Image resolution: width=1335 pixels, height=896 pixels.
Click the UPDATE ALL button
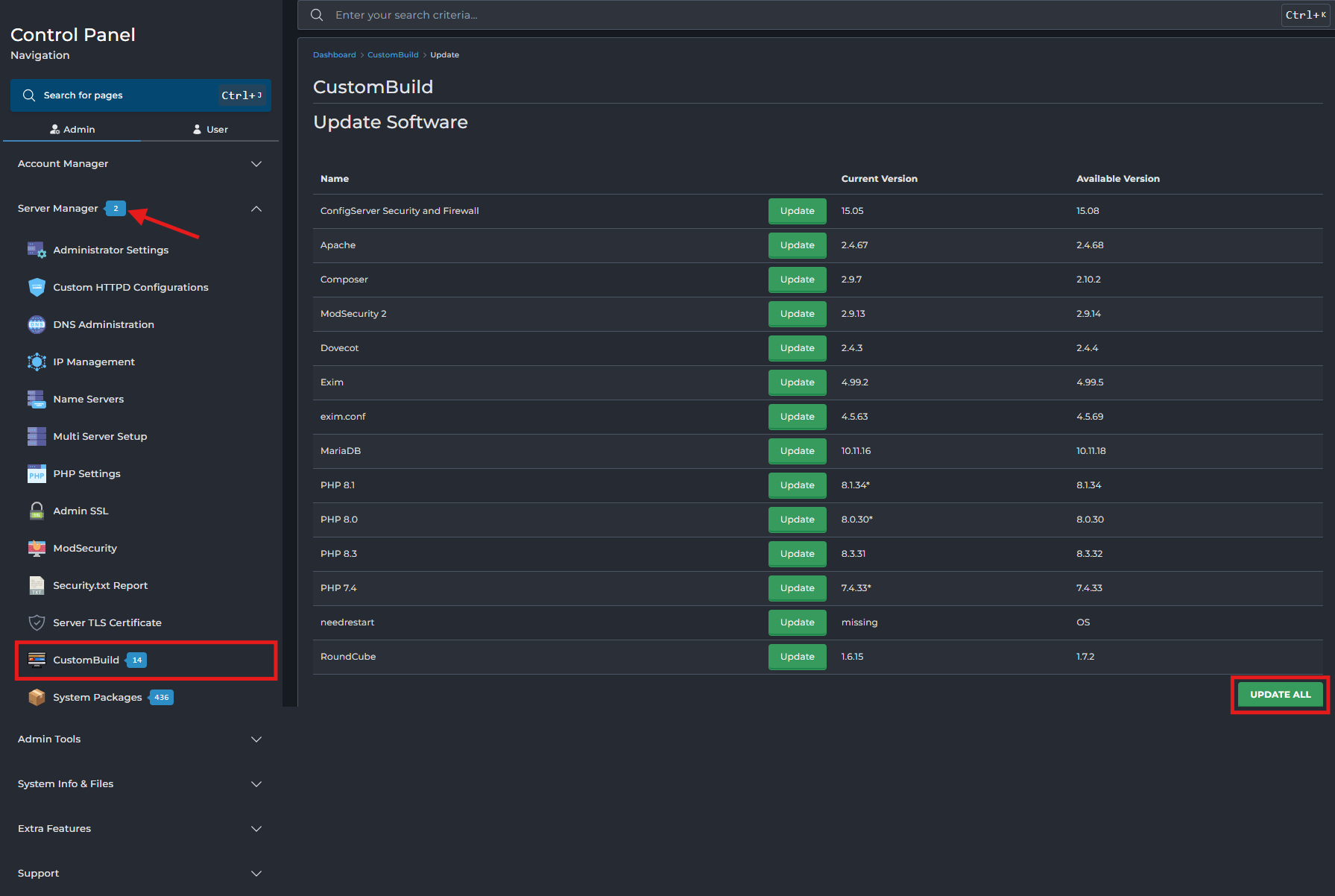tap(1280, 695)
